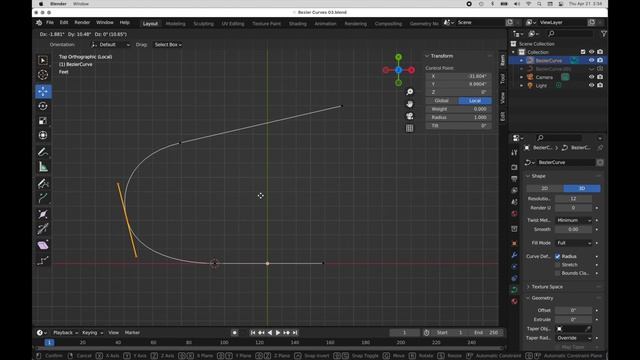The width and height of the screenshot is (640, 360).
Task: Adjust the Smooth value slider
Action: pyautogui.click(x=573, y=229)
